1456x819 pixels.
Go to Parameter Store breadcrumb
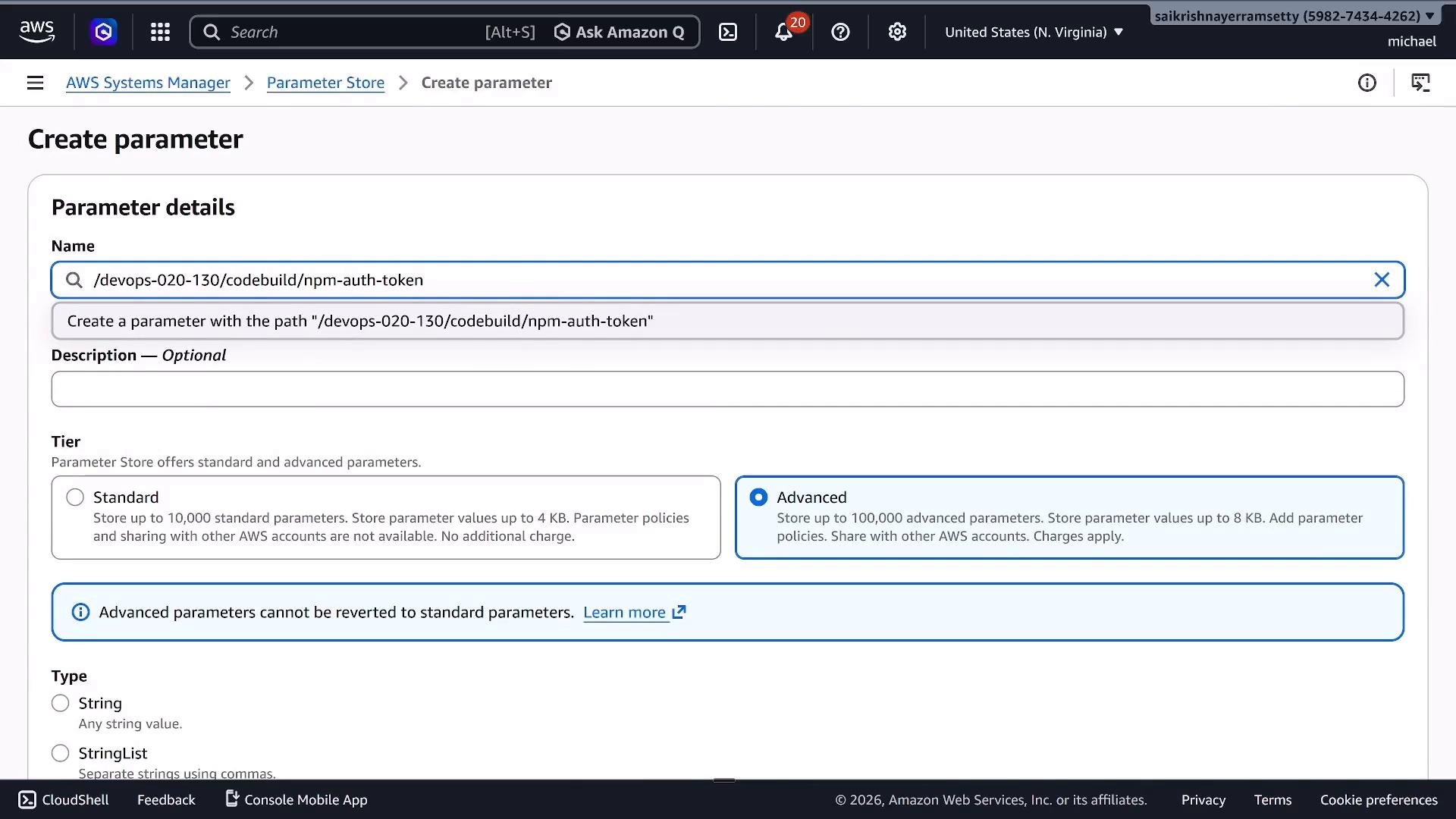[325, 83]
